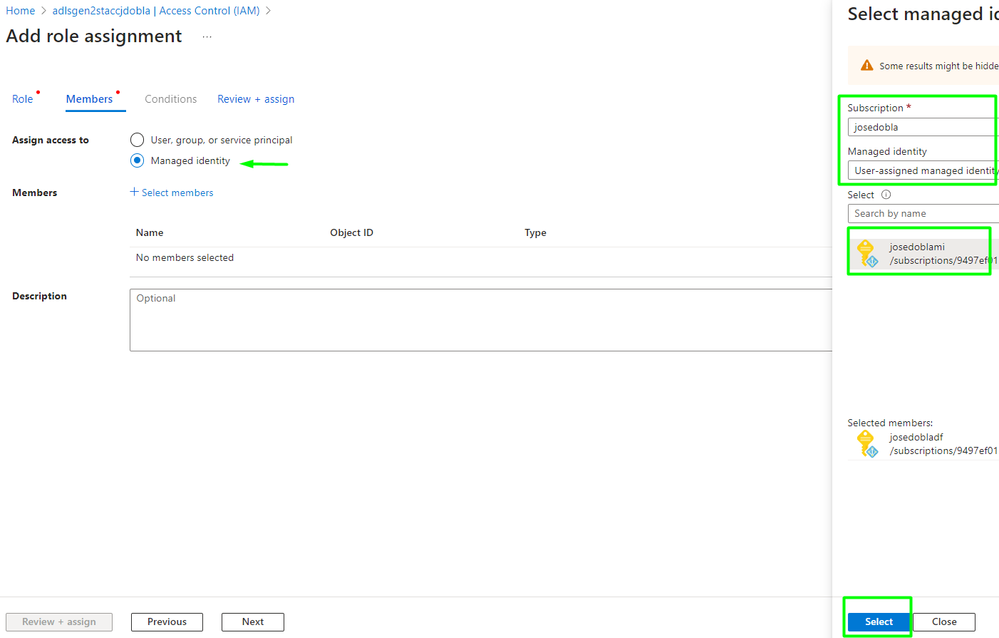Select josedoblami in the results list
Image resolution: width=999 pixels, height=638 pixels.
[x=923, y=254]
